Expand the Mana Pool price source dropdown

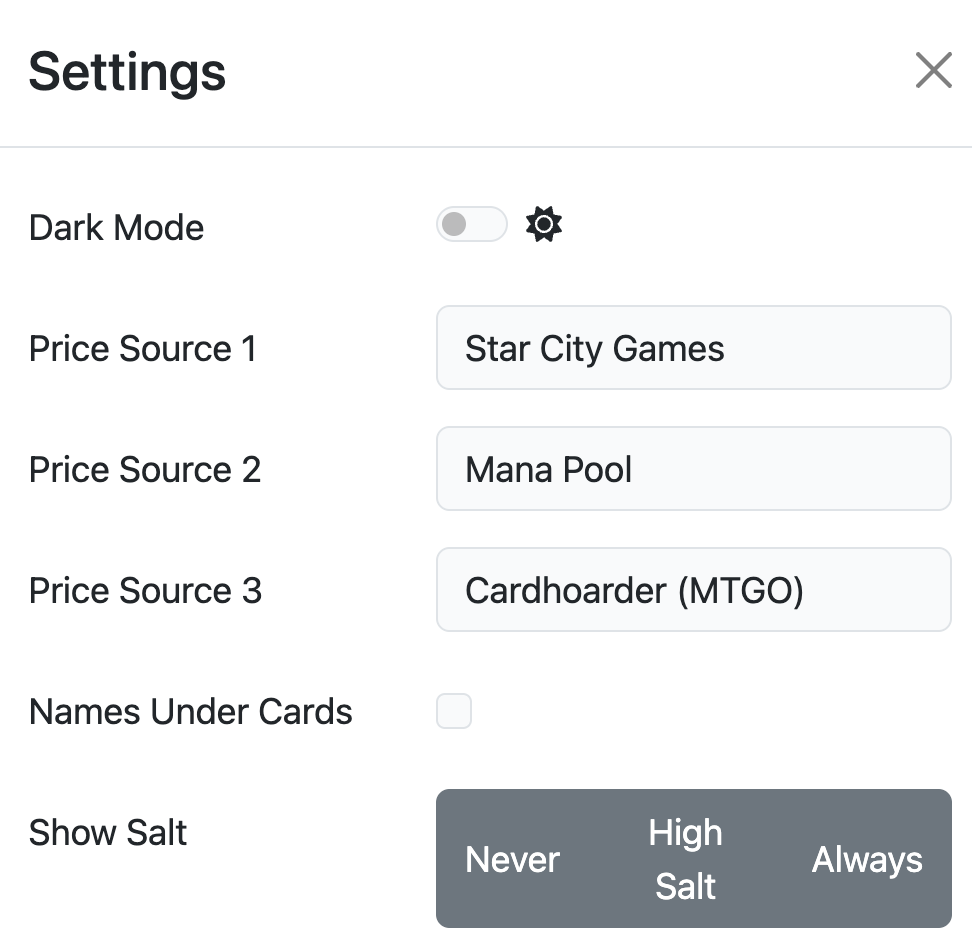[693, 469]
